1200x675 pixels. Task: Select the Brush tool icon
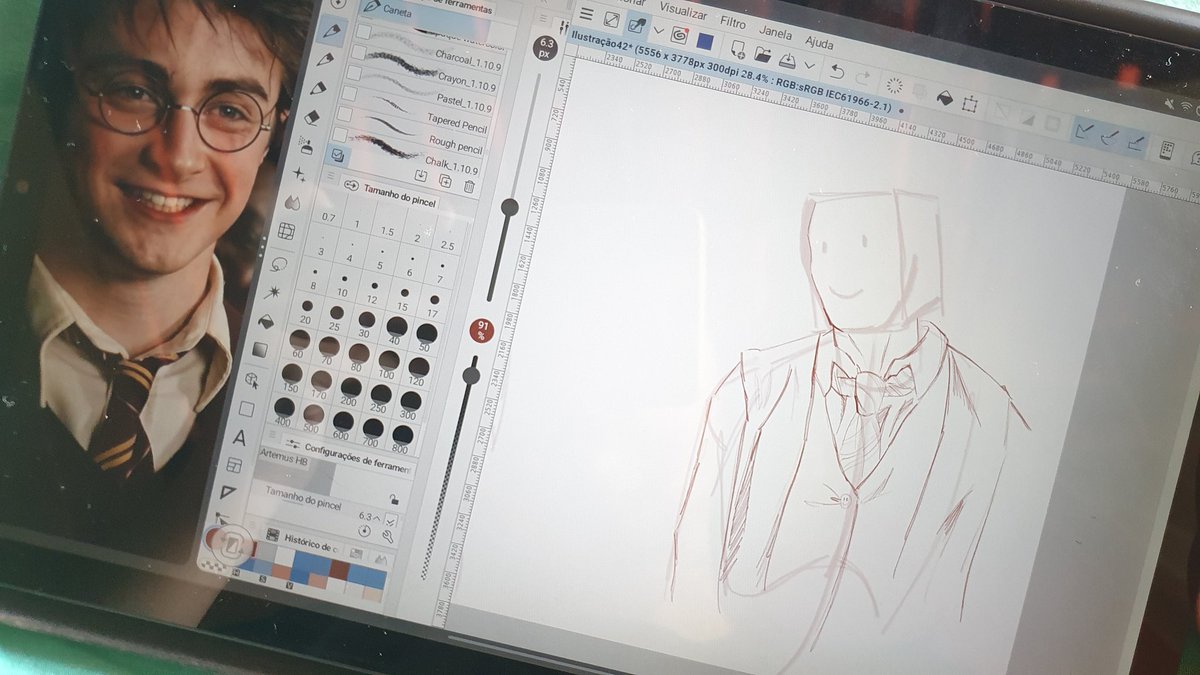[320, 89]
